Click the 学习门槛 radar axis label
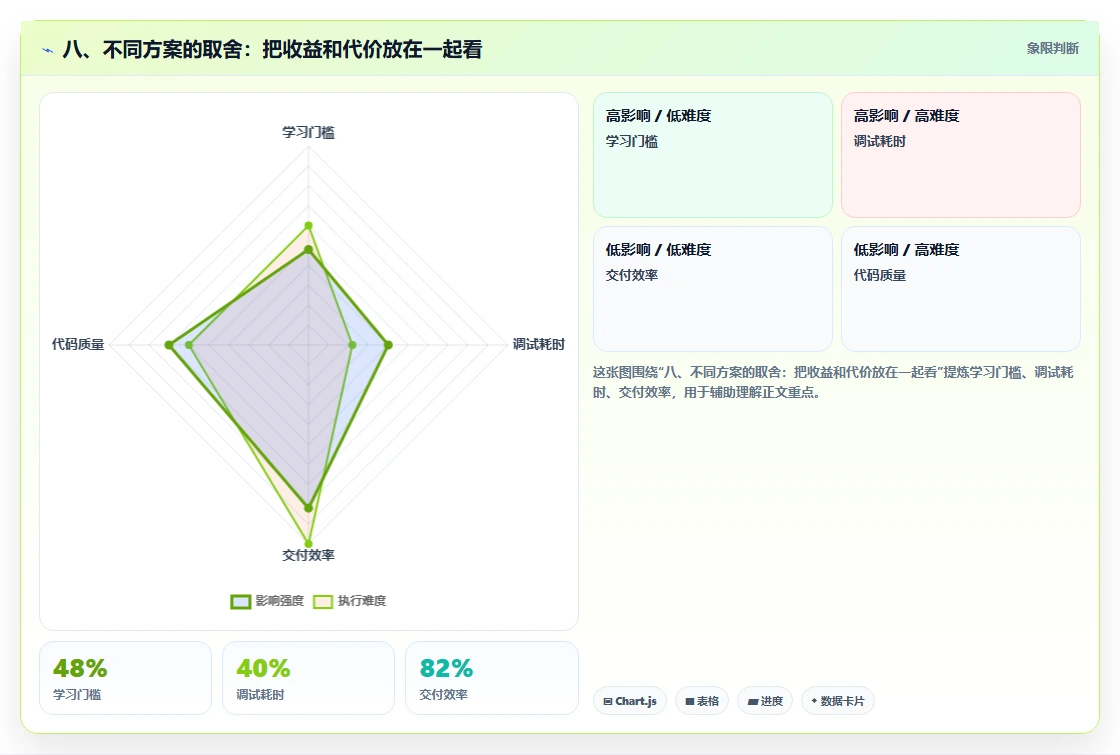The height and width of the screenshot is (755, 1120). [x=309, y=132]
